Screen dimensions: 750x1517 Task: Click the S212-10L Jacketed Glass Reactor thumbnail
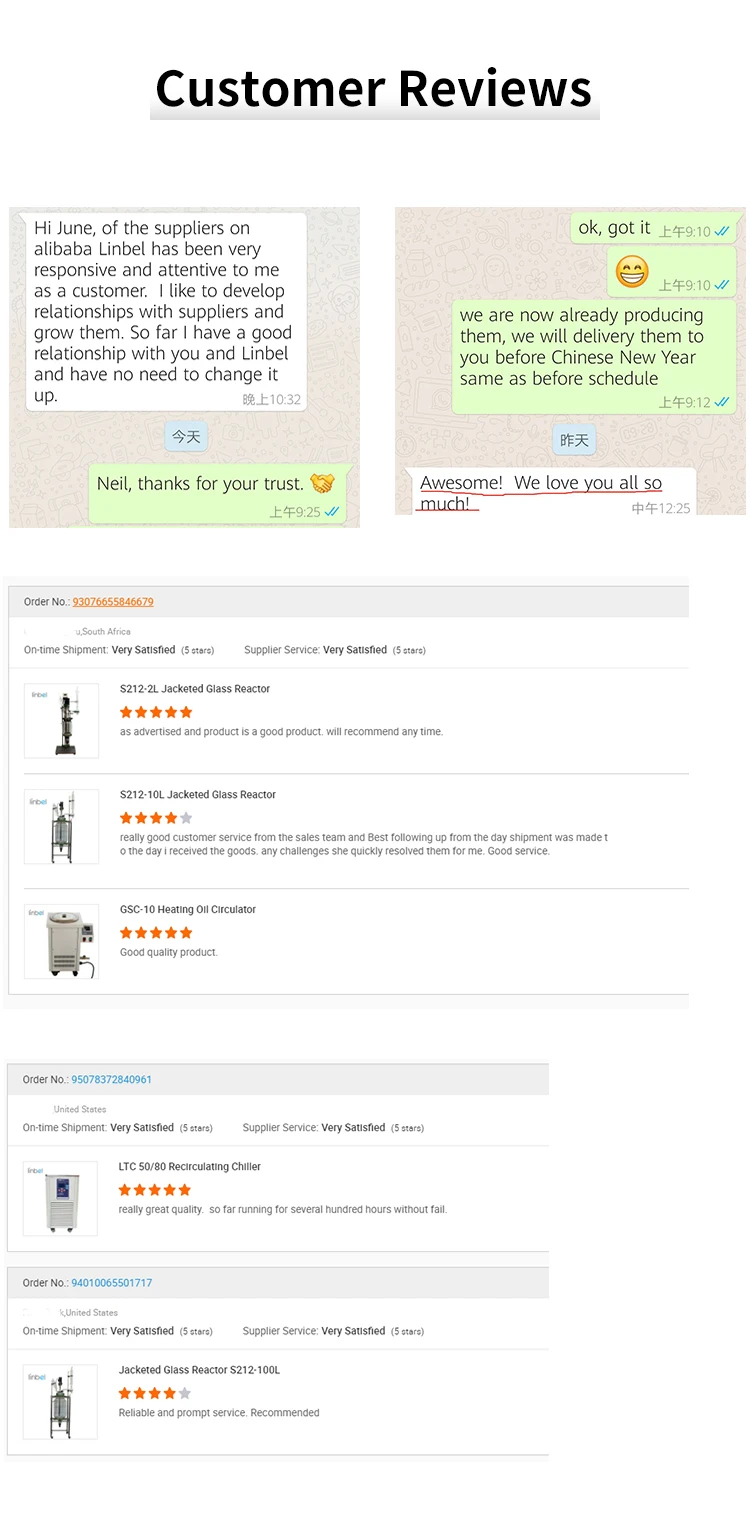click(61, 827)
